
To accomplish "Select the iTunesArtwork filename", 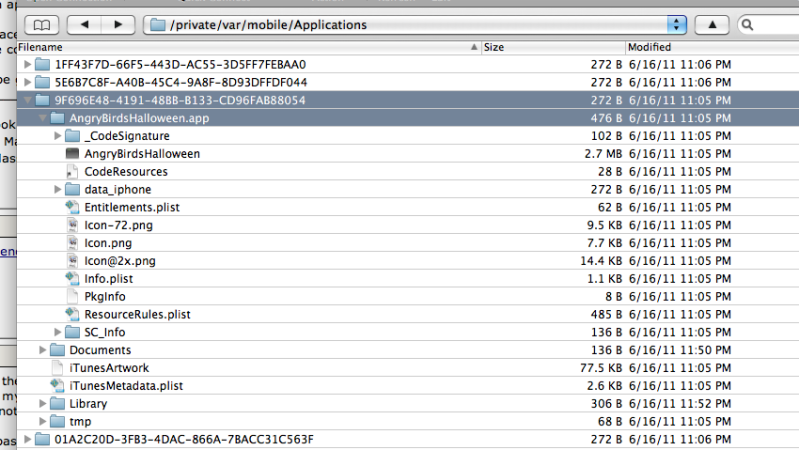I will pyautogui.click(x=109, y=367).
